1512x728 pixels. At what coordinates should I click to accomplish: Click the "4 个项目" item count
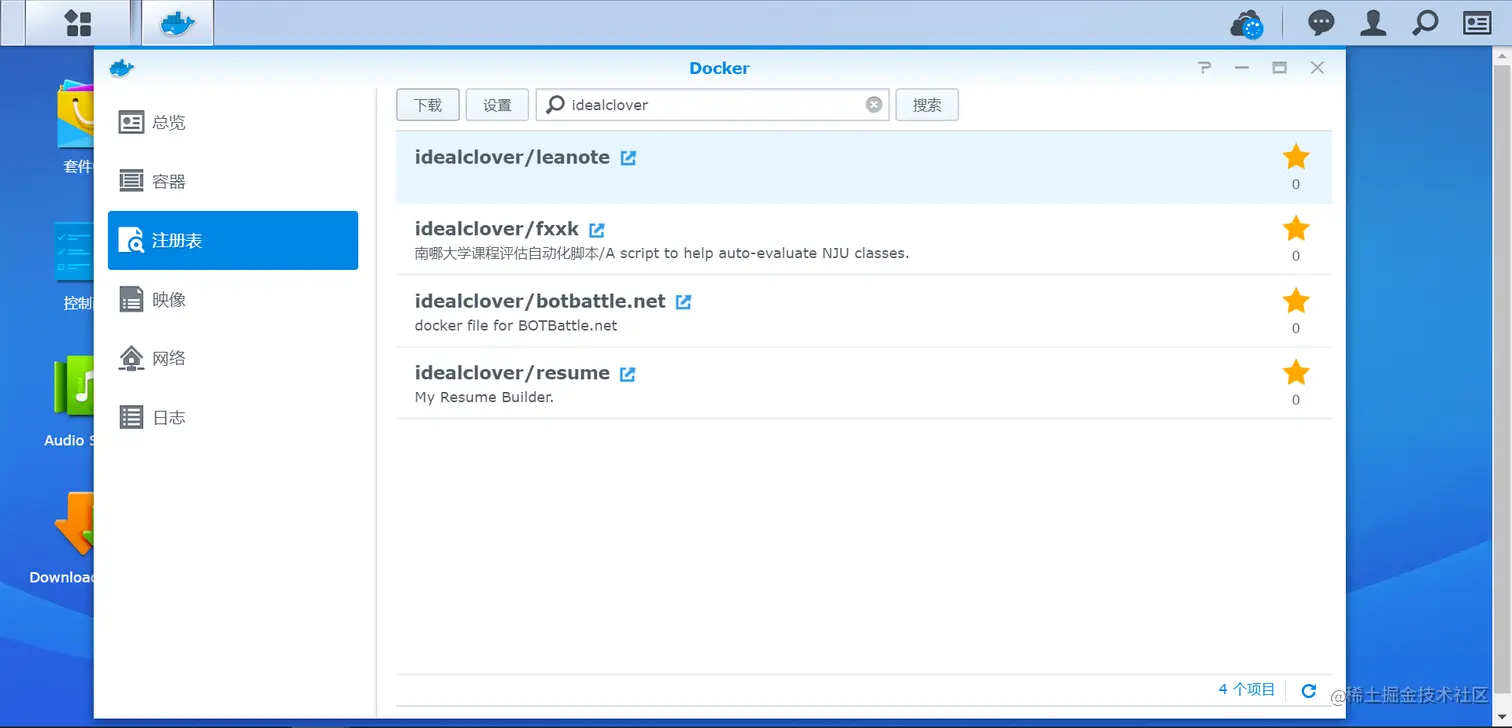[x=1247, y=690]
